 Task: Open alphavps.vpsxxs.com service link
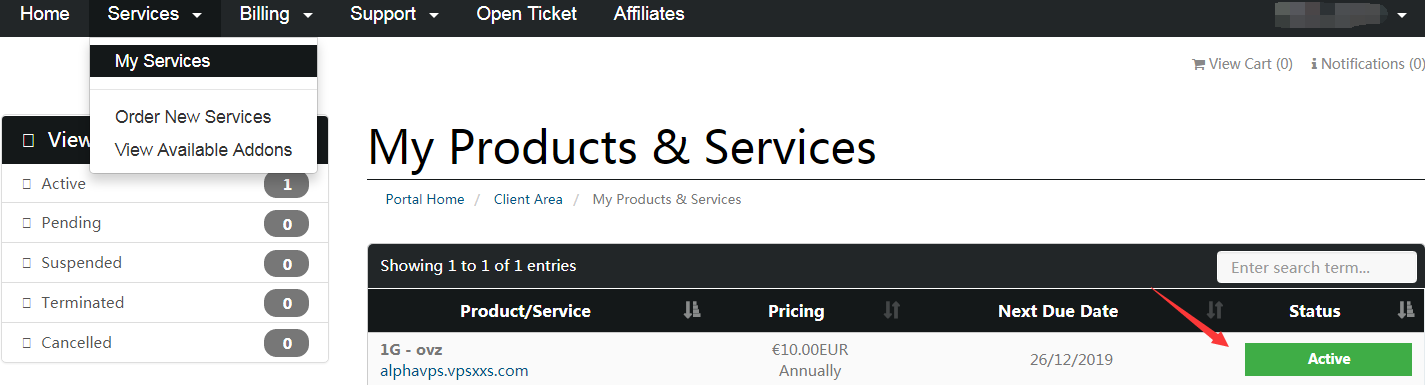point(454,371)
